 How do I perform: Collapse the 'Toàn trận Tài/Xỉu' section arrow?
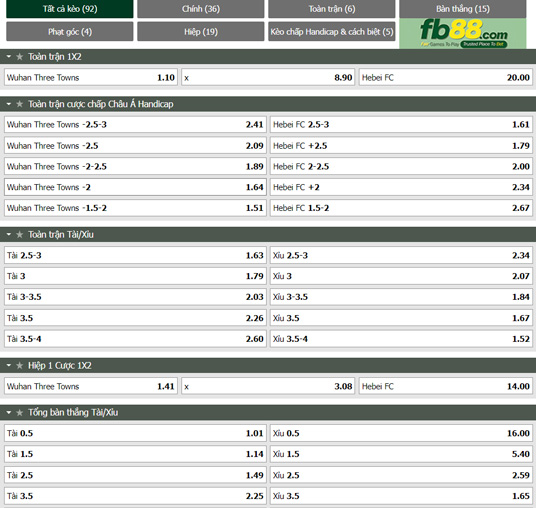click(9, 234)
